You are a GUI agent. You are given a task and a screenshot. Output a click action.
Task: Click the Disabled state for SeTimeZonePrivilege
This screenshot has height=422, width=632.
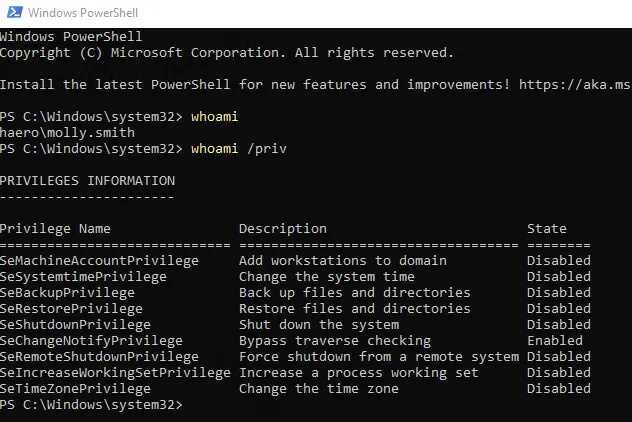coord(559,389)
